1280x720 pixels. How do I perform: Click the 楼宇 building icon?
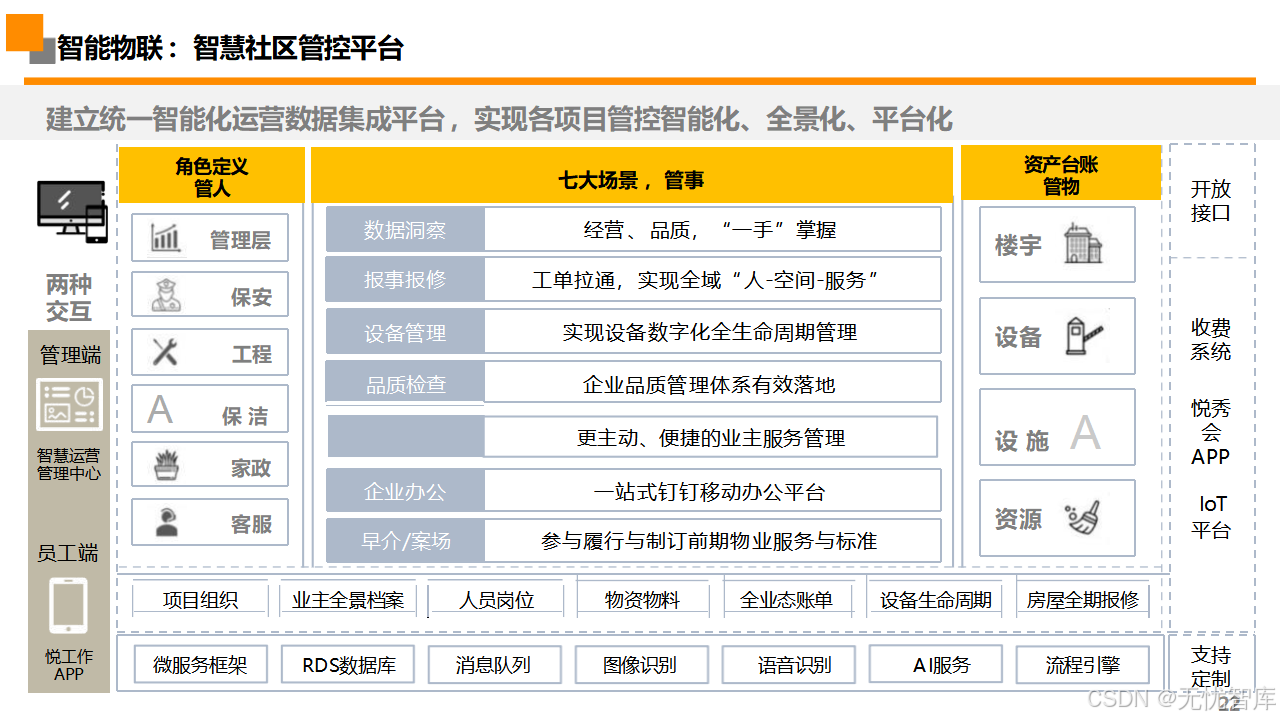pos(1083,243)
